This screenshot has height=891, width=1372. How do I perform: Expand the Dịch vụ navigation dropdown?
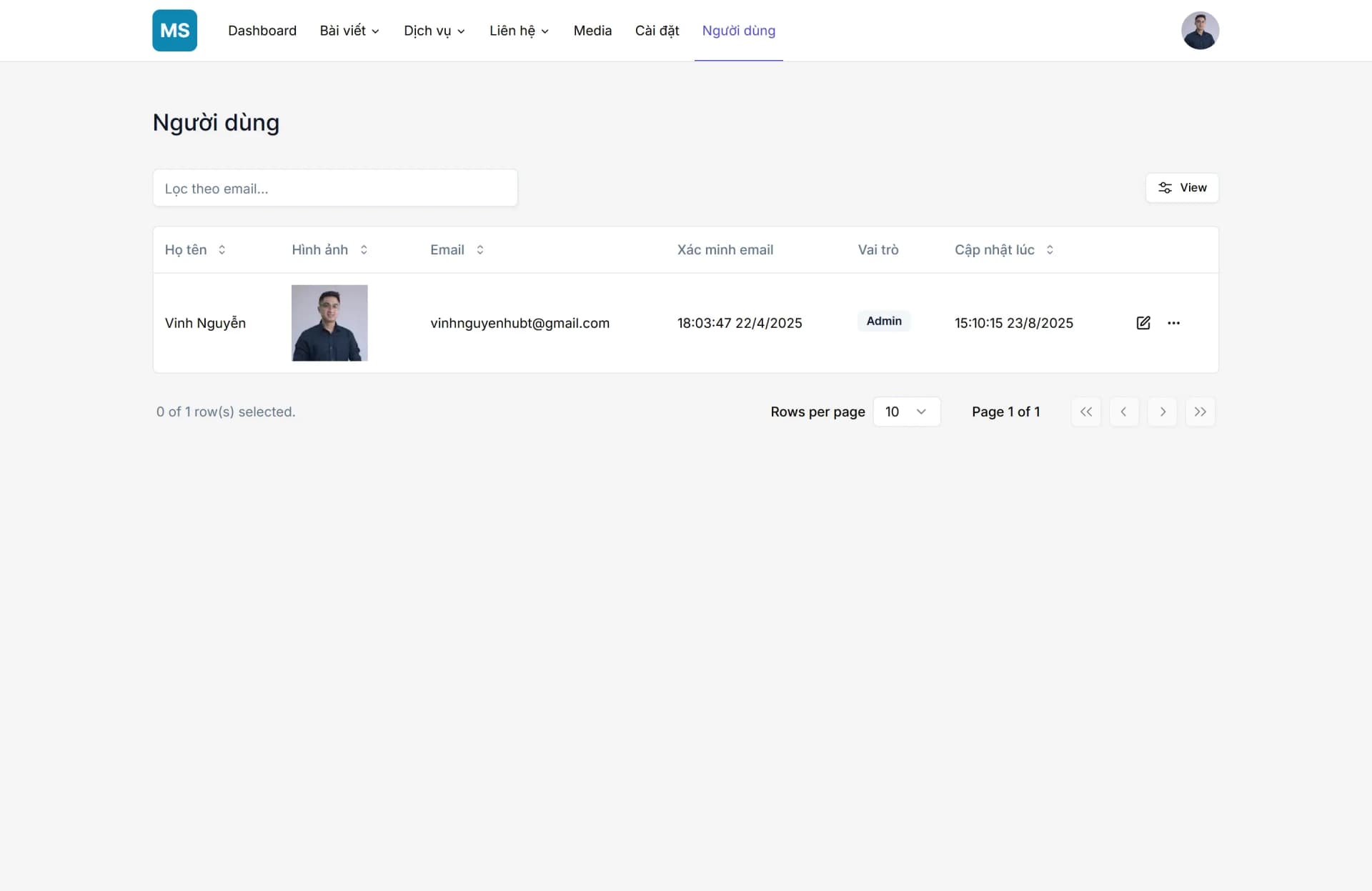coord(433,31)
